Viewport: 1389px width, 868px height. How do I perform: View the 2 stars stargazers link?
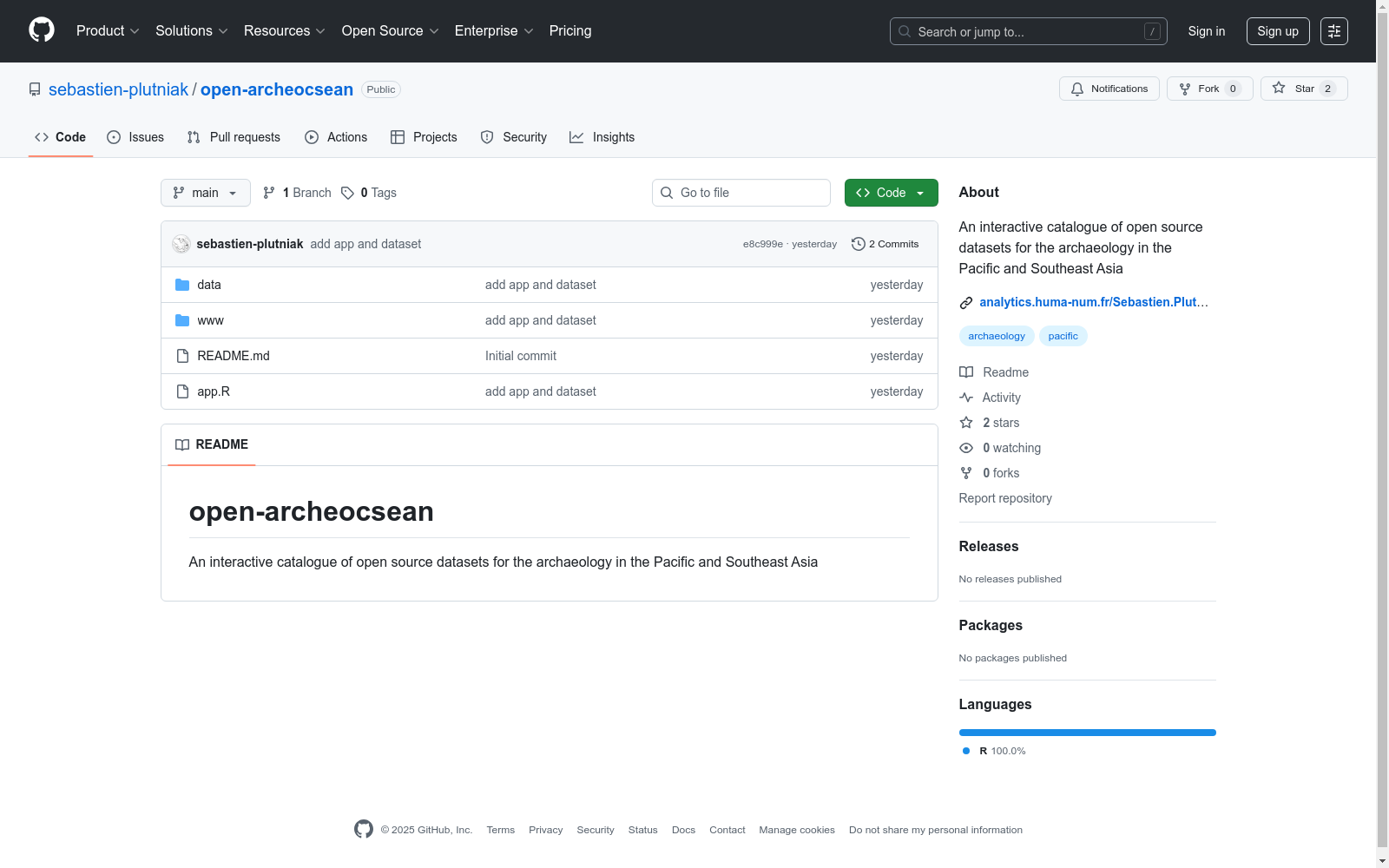click(x=990, y=423)
